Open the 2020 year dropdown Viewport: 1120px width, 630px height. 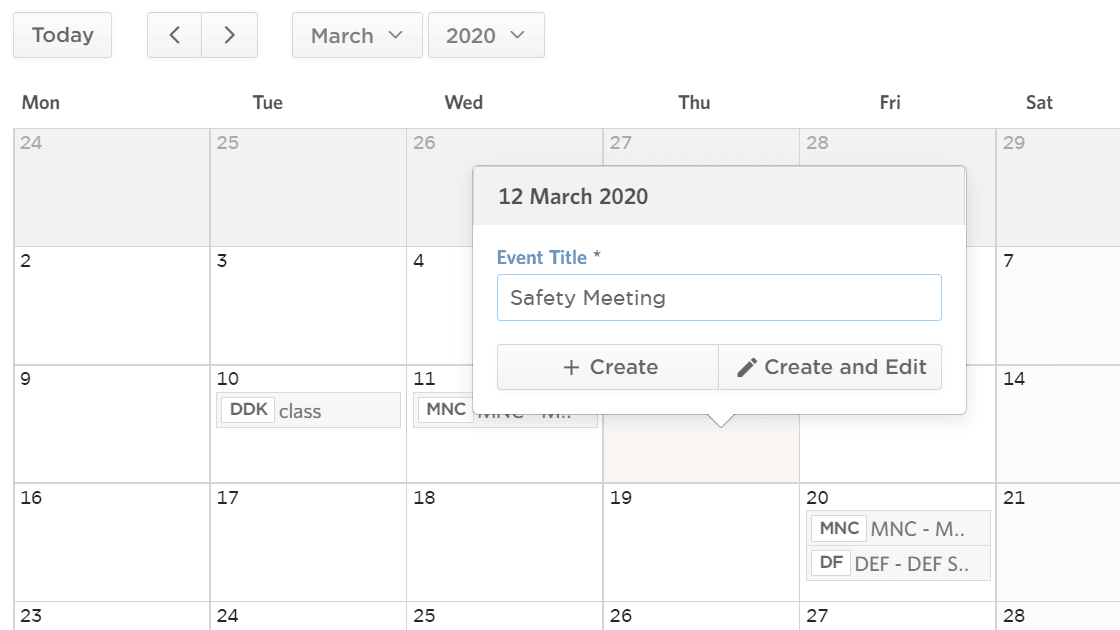point(486,34)
